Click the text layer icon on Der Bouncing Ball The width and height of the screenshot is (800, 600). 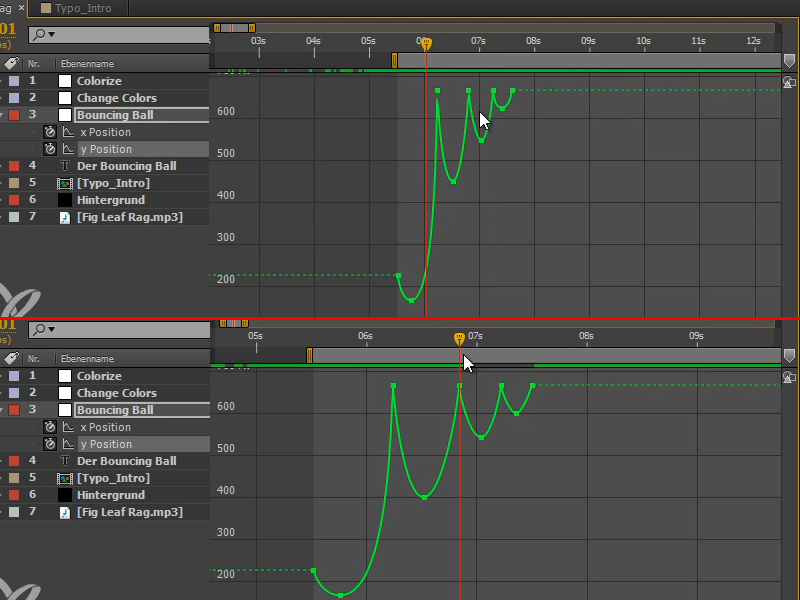[x=64, y=166]
